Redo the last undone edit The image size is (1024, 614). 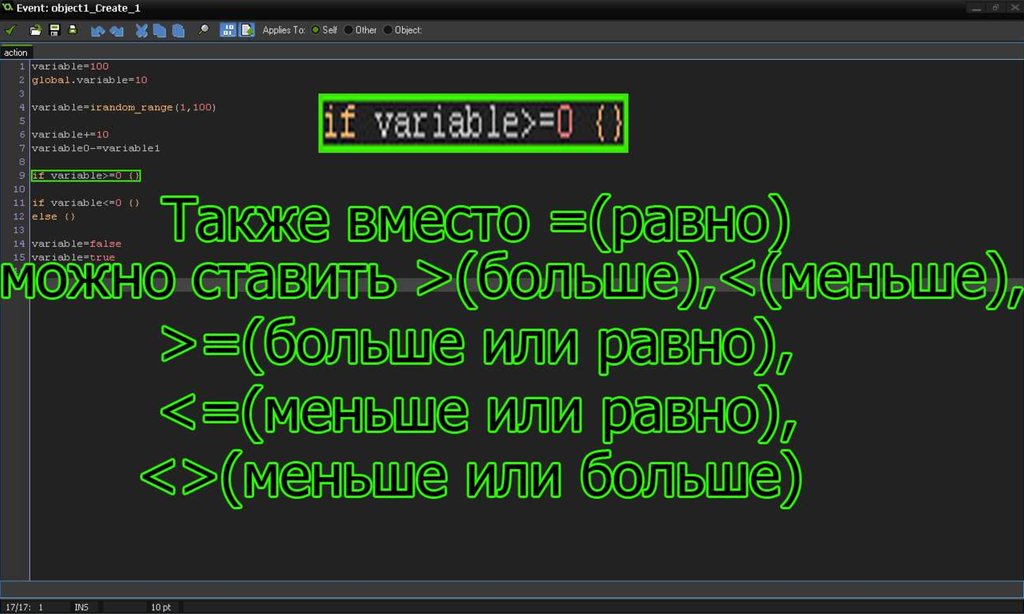[117, 30]
